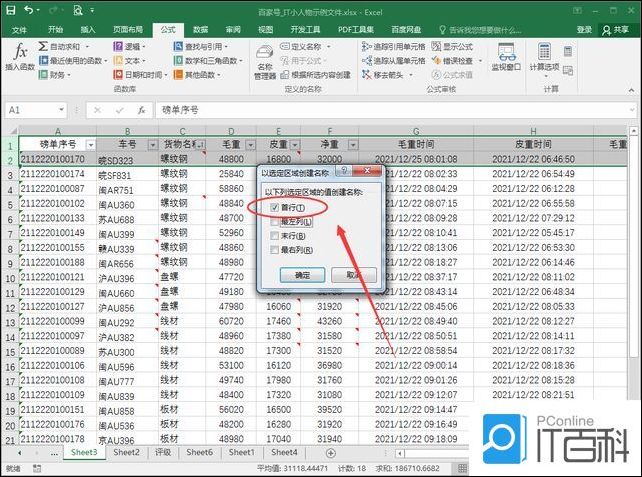Switch to the 插入 (Insert) tab
Viewport: 642px width, 477px height.
[88, 29]
